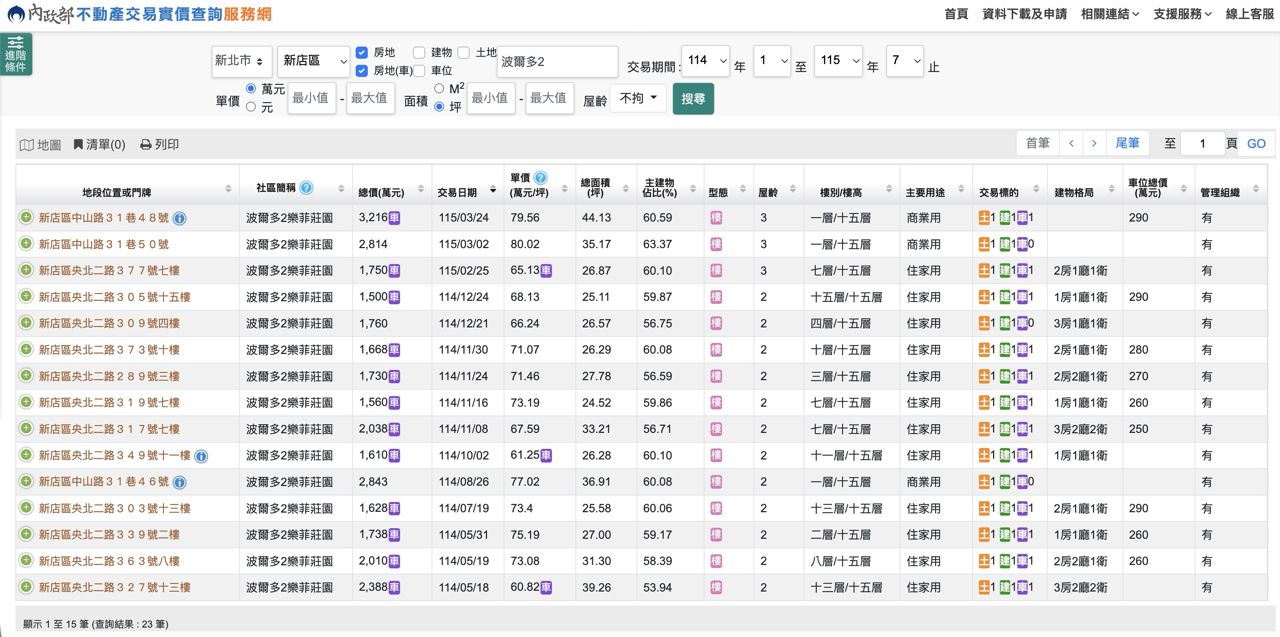Viewport: 1280px width, 637px height.
Task: Open 線上客服 in top navigation
Action: click(x=1250, y=14)
